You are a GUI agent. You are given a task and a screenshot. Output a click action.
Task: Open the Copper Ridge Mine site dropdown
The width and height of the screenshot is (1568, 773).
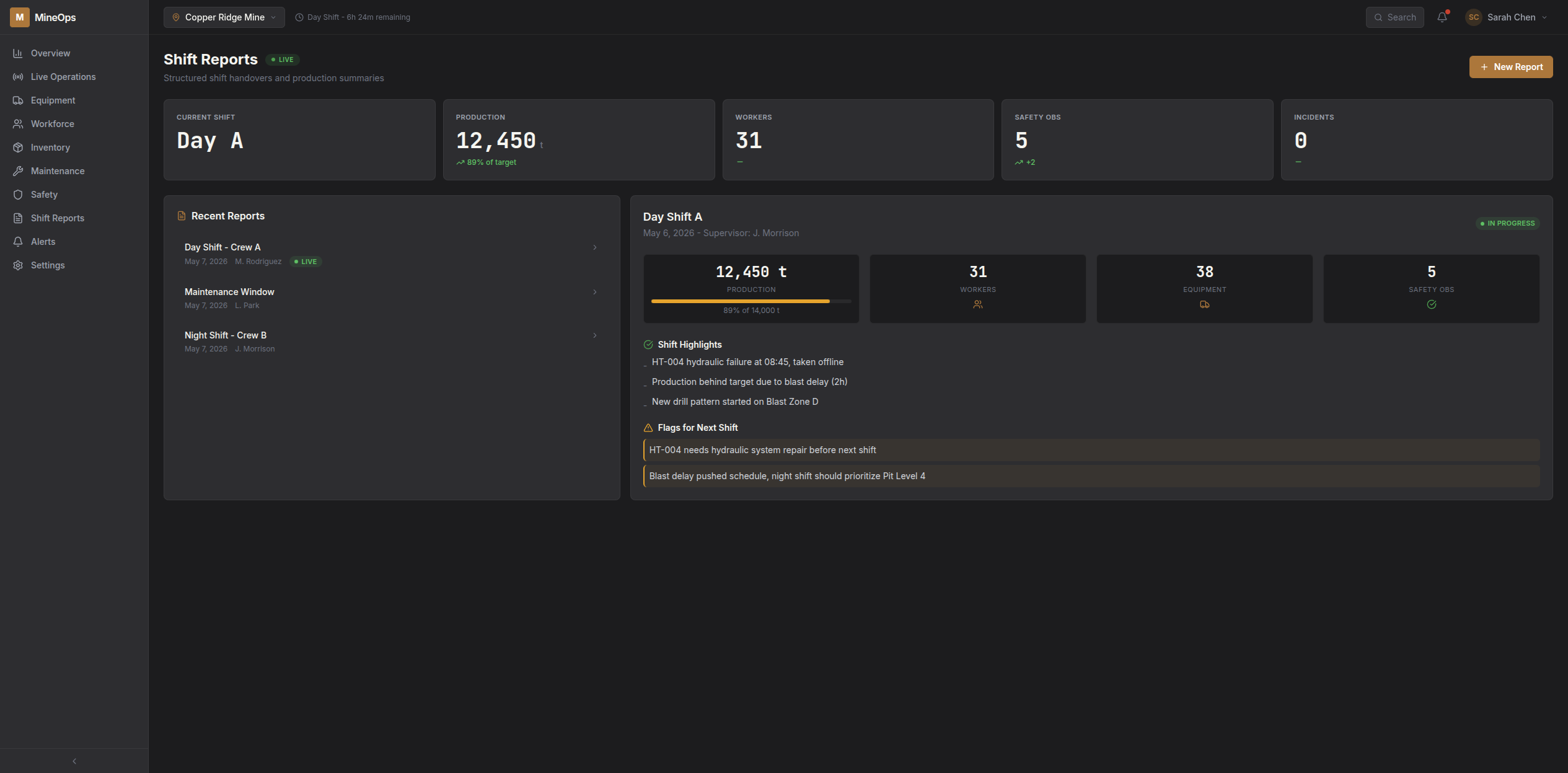[x=224, y=17]
